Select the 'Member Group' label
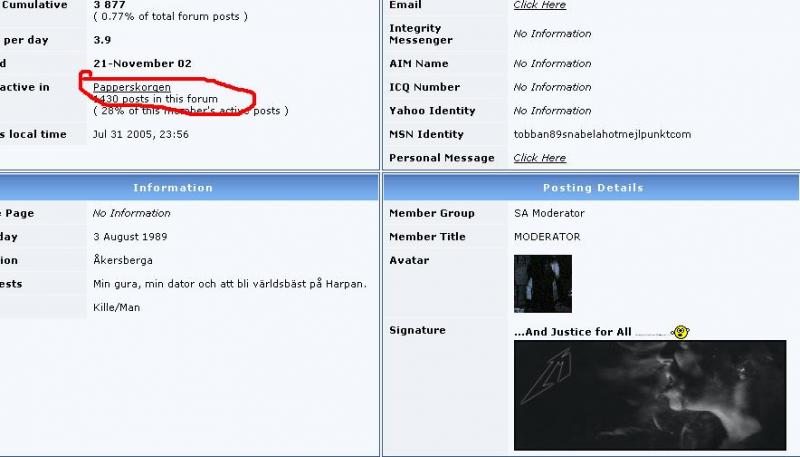The width and height of the screenshot is (800, 457). click(432, 213)
